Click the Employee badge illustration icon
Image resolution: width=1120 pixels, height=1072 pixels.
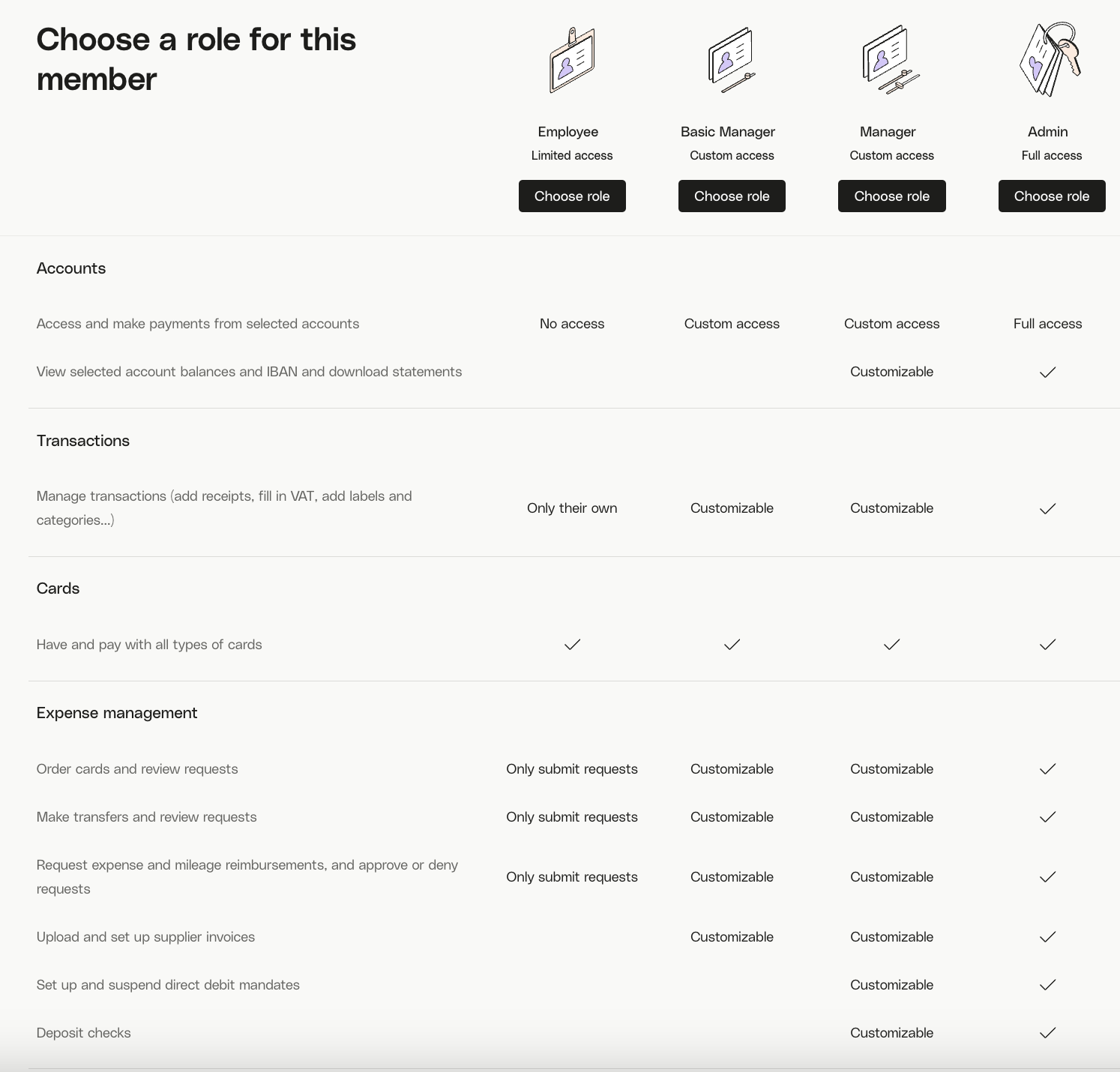[x=572, y=61]
